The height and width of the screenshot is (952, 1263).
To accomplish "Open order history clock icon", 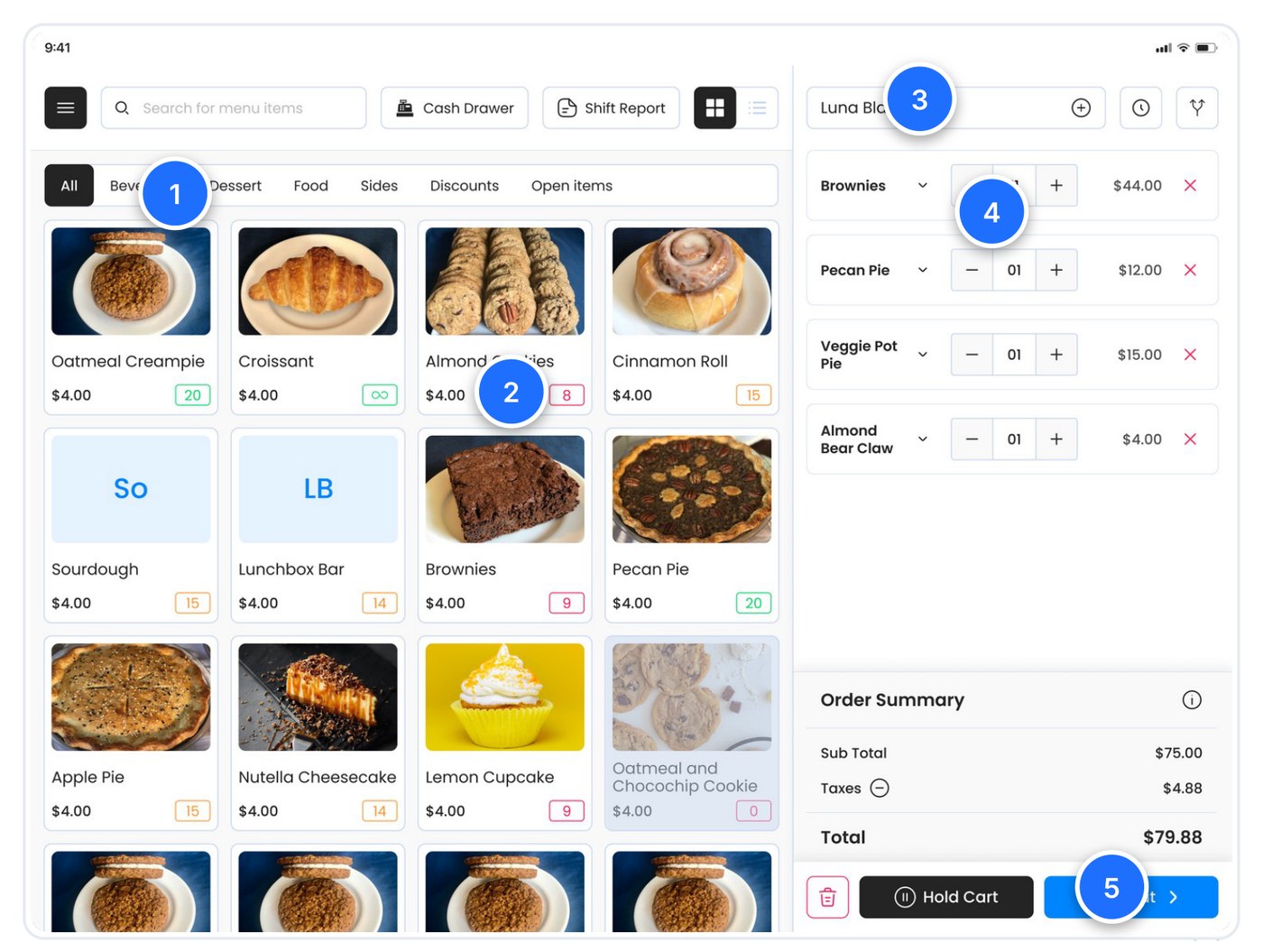I will [1141, 108].
